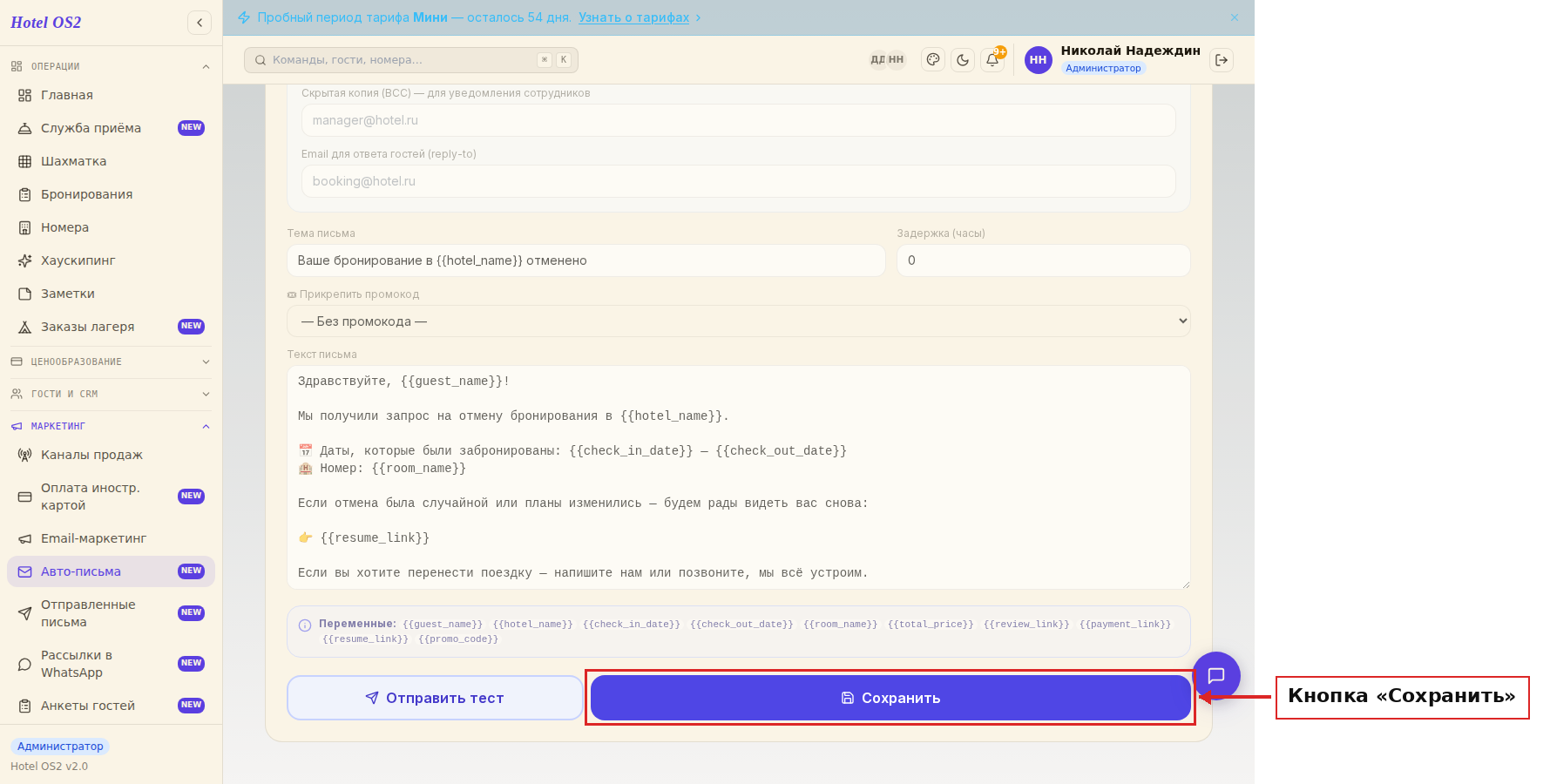Open Каналы продаж menu item

pyautogui.click(x=111, y=455)
